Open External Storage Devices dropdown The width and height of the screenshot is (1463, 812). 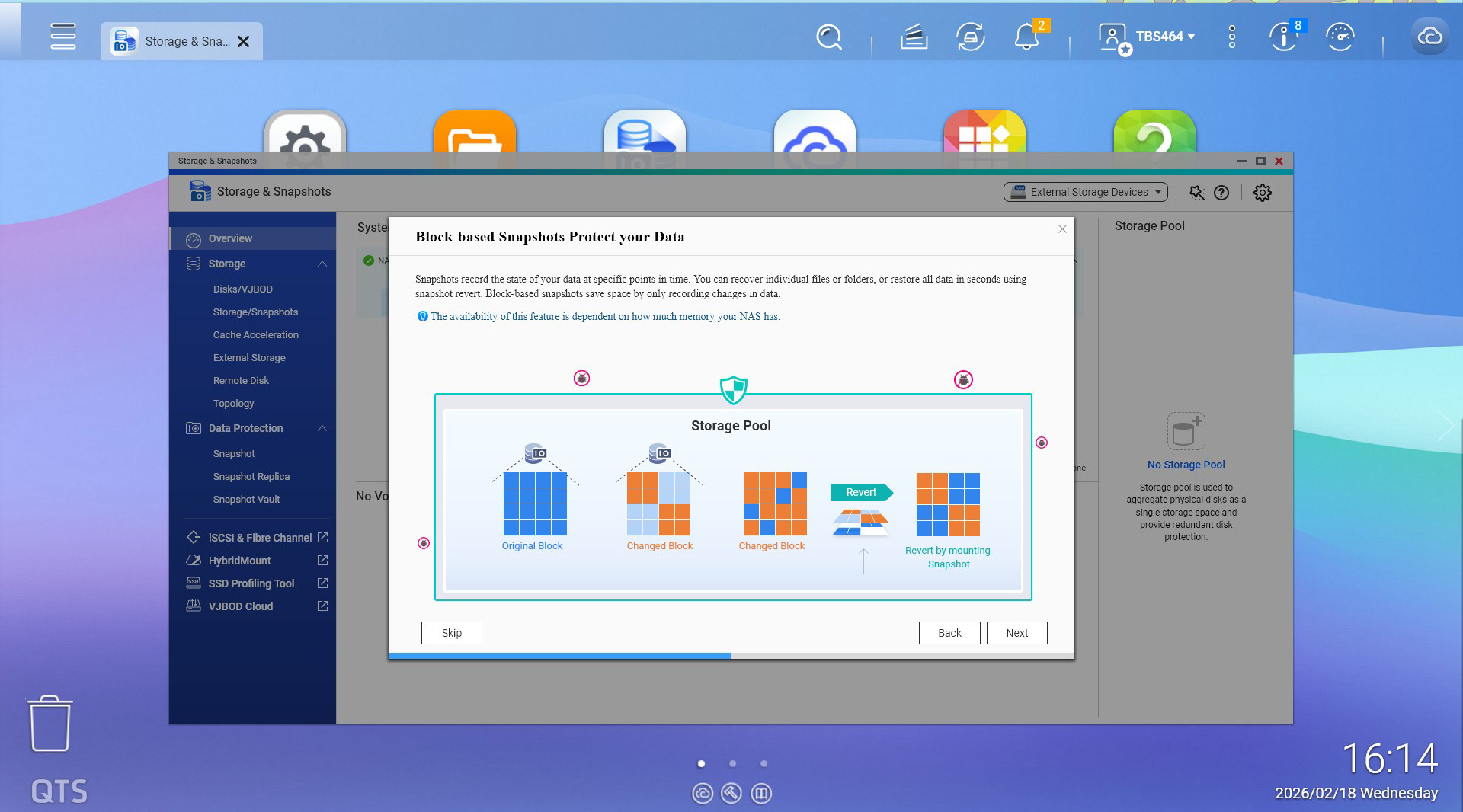(x=1085, y=193)
